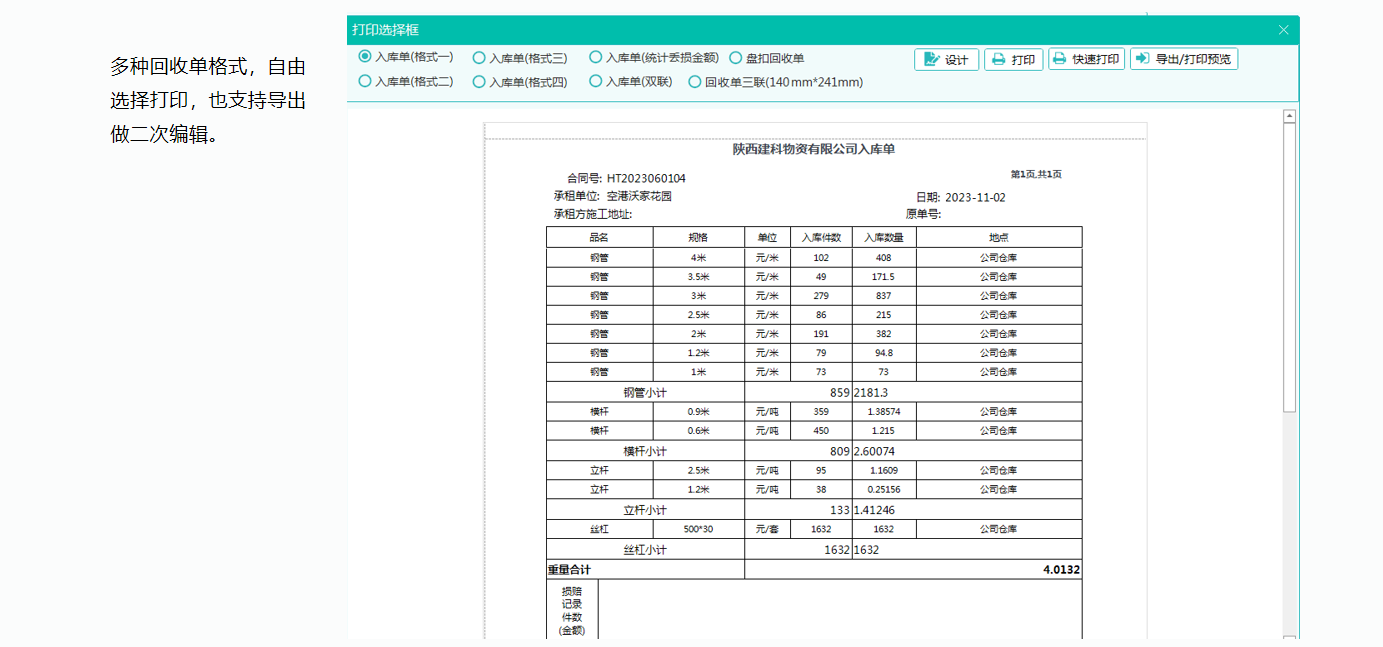Click the scrollbar up arrow
This screenshot has height=647, width=1383.
pyautogui.click(x=1290, y=116)
